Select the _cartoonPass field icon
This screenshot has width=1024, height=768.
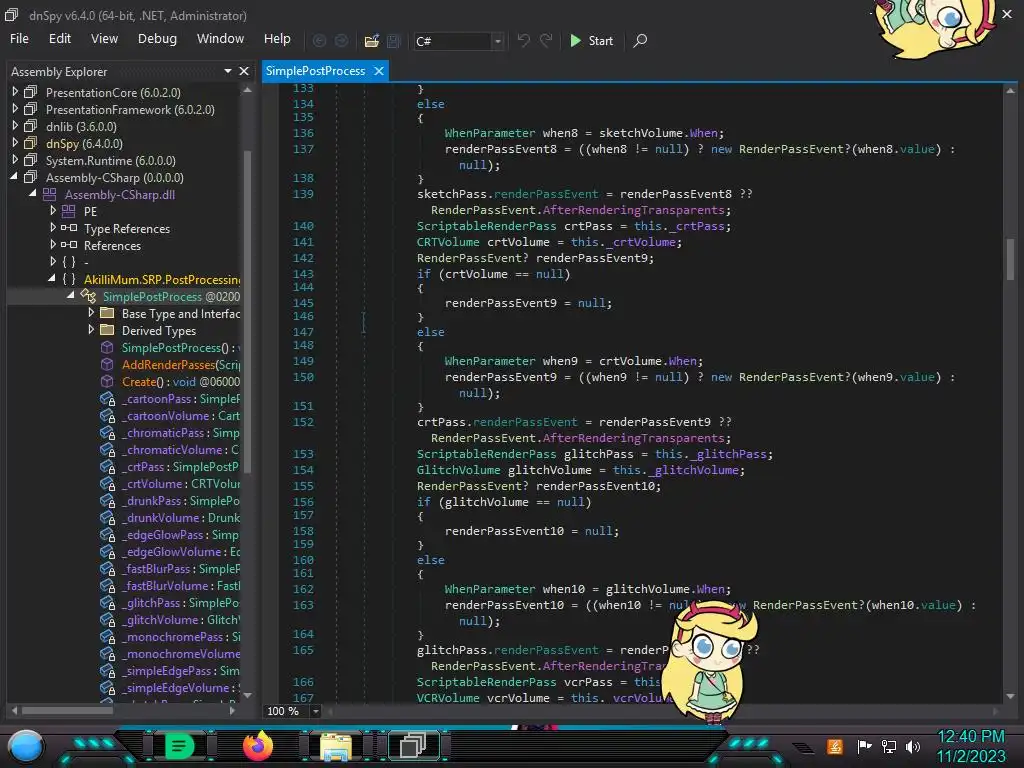point(107,399)
